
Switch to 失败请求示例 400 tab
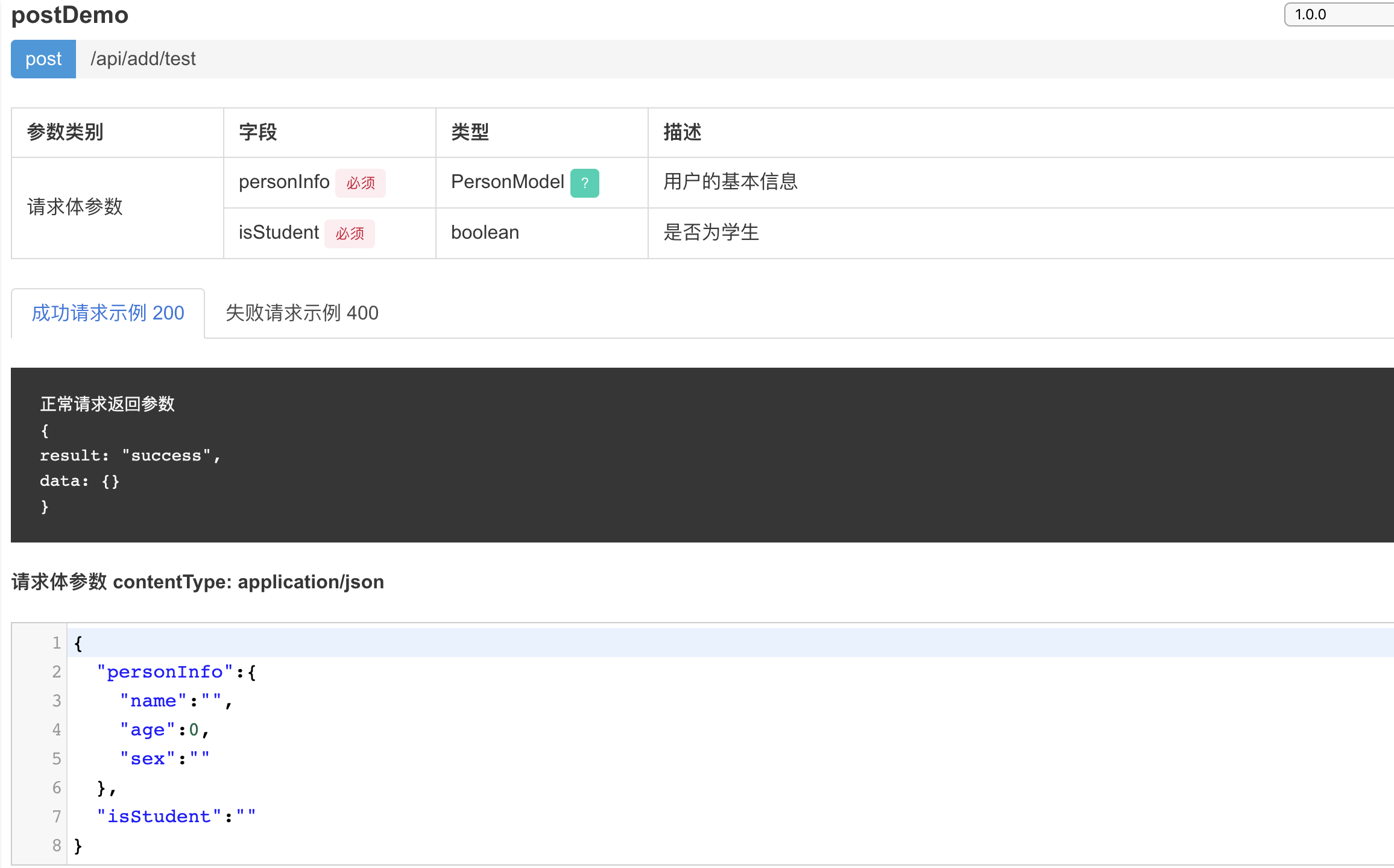(x=301, y=313)
